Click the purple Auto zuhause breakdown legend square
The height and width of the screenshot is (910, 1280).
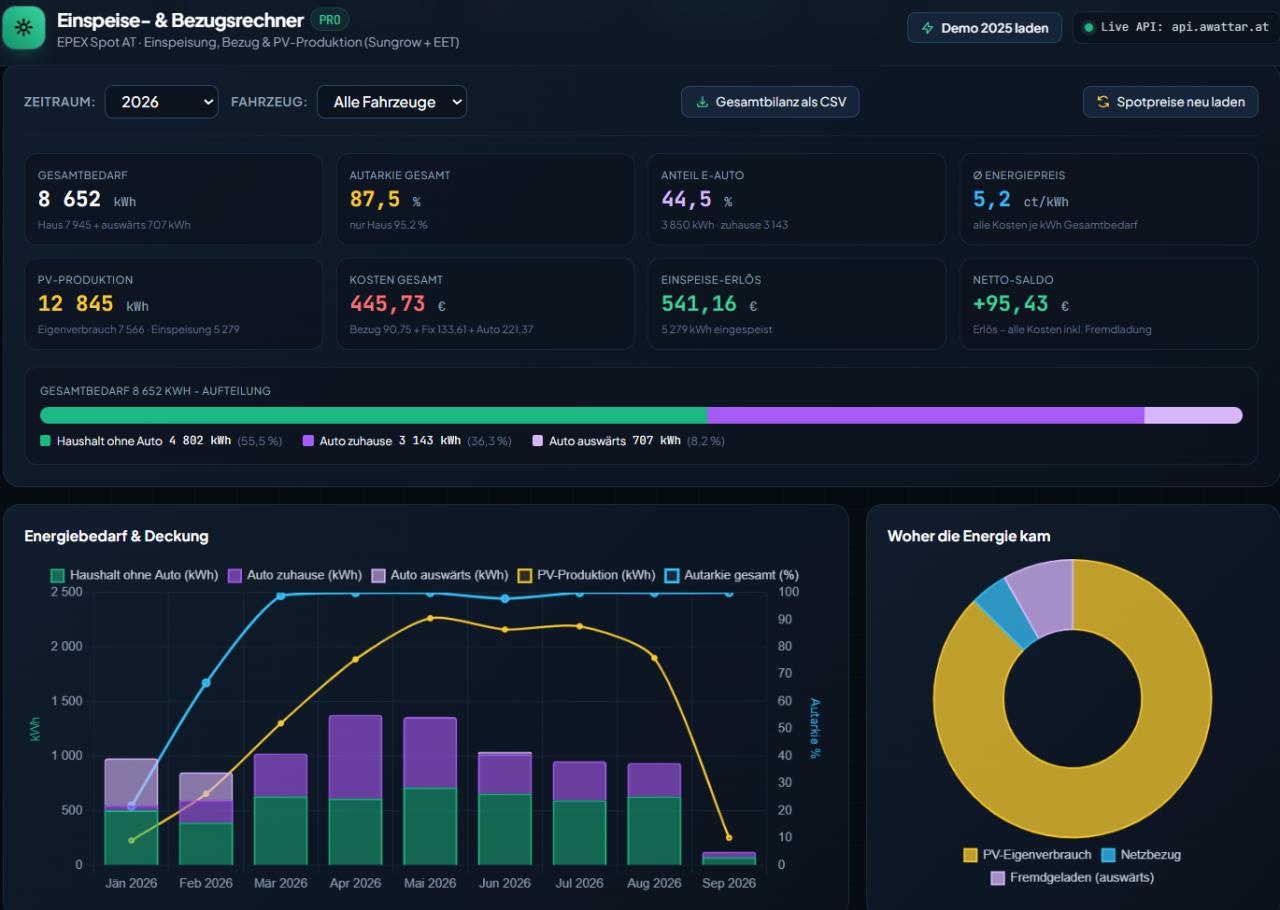point(308,440)
